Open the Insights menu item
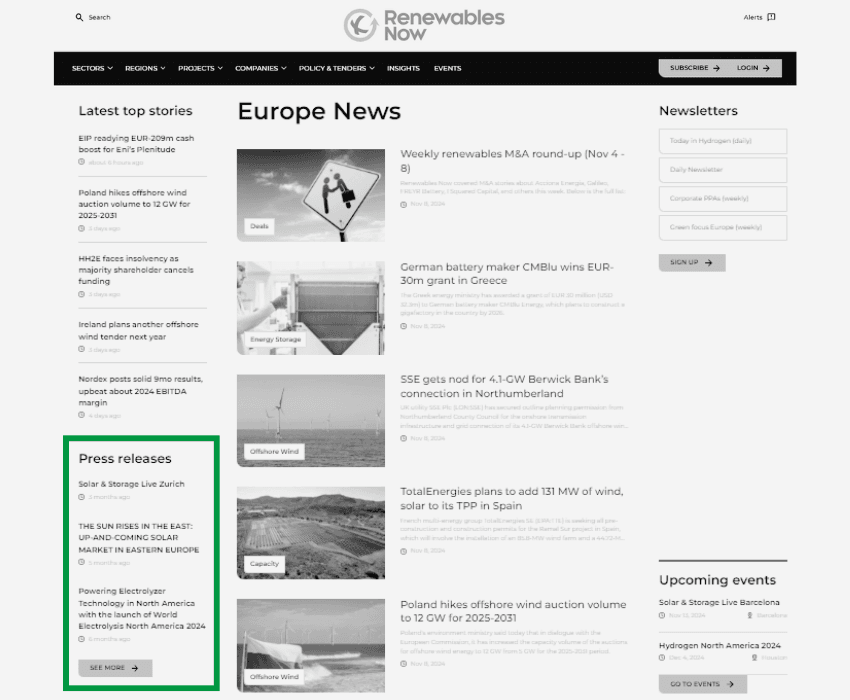850x700 pixels. click(403, 68)
